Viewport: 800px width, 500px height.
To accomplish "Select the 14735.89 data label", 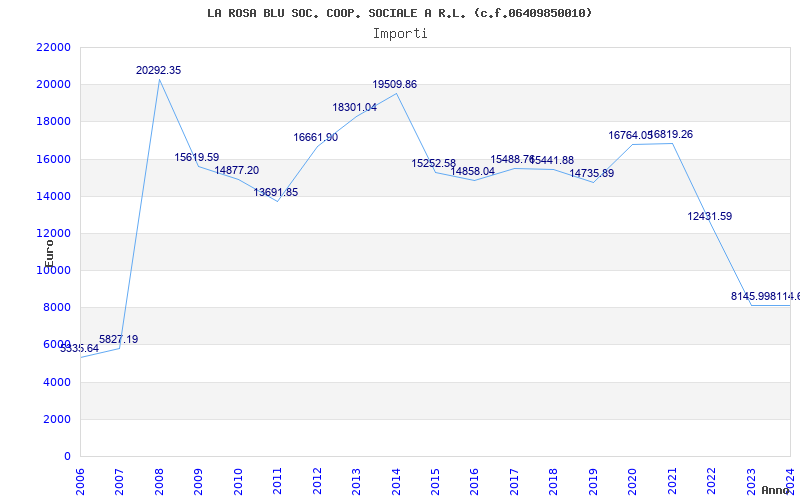I will pos(592,173).
